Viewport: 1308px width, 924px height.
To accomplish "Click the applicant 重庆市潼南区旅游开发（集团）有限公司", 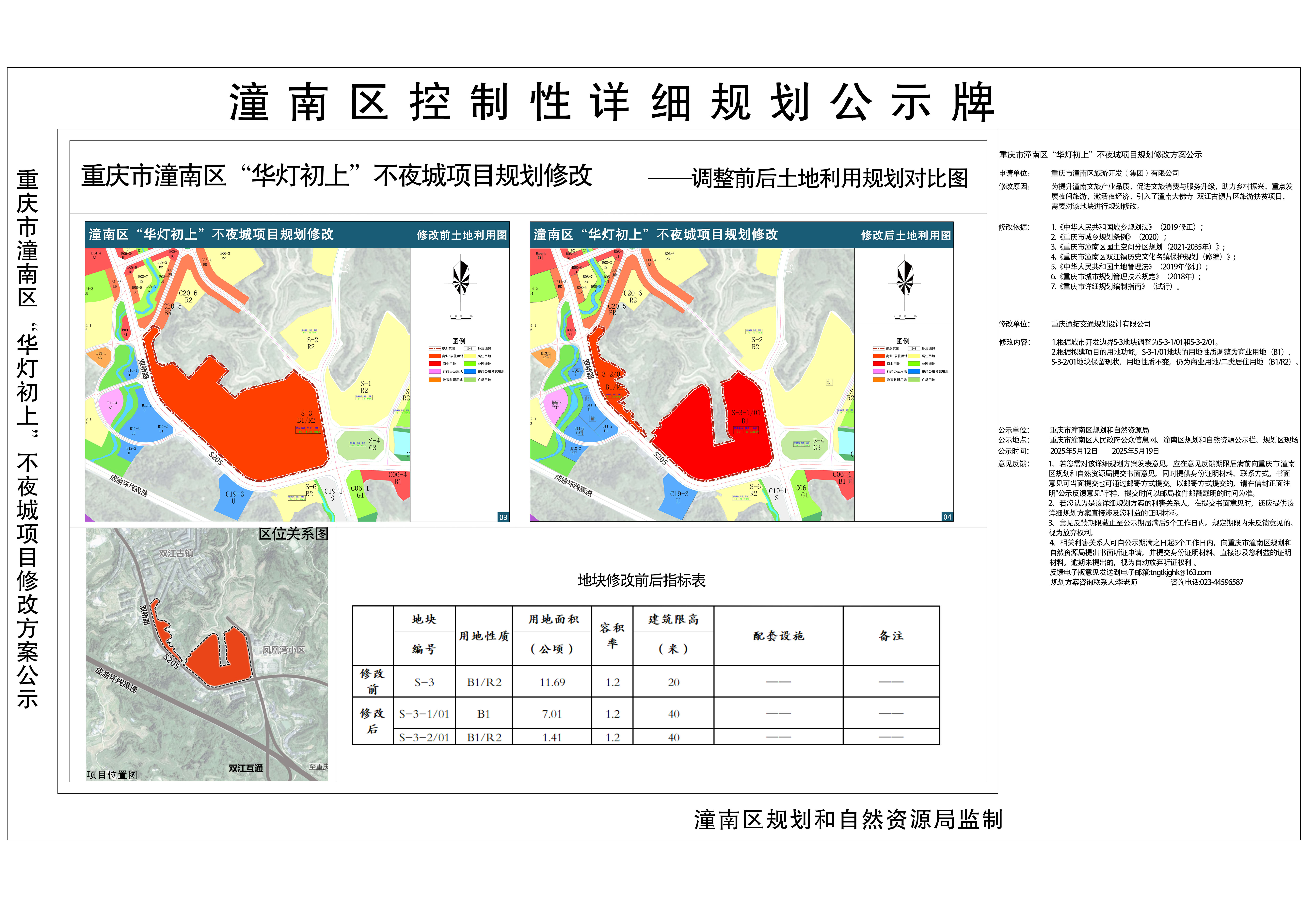I will 1115,173.
